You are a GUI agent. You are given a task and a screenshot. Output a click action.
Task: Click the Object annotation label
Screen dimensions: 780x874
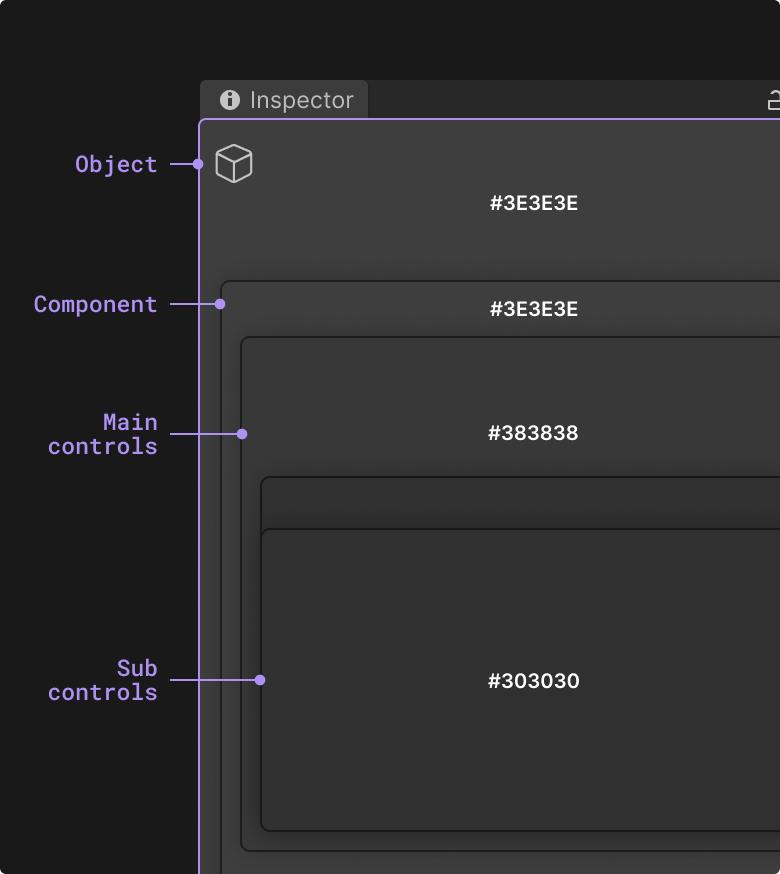point(115,164)
